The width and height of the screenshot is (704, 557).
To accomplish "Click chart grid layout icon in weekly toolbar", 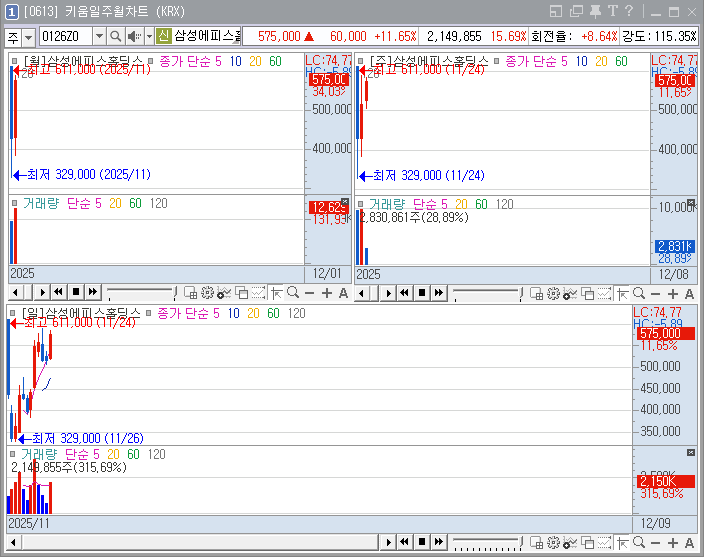I will [x=537, y=294].
